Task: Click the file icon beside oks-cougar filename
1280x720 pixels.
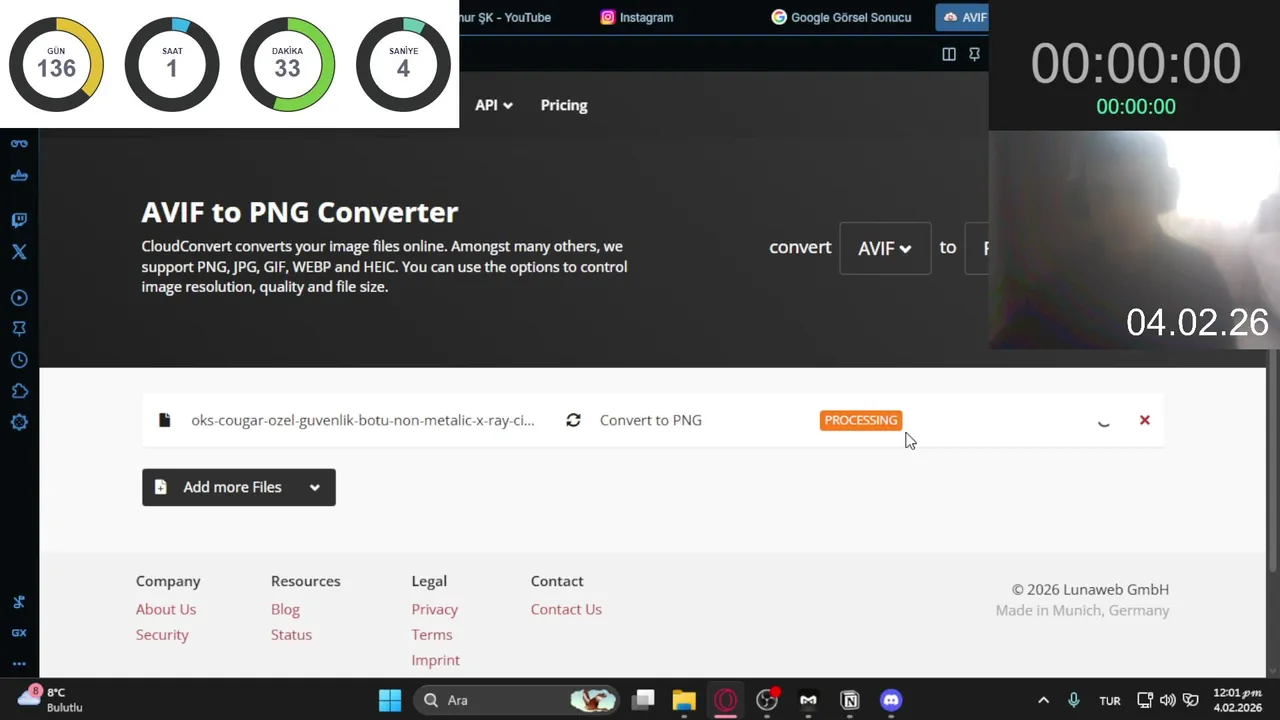Action: (165, 420)
